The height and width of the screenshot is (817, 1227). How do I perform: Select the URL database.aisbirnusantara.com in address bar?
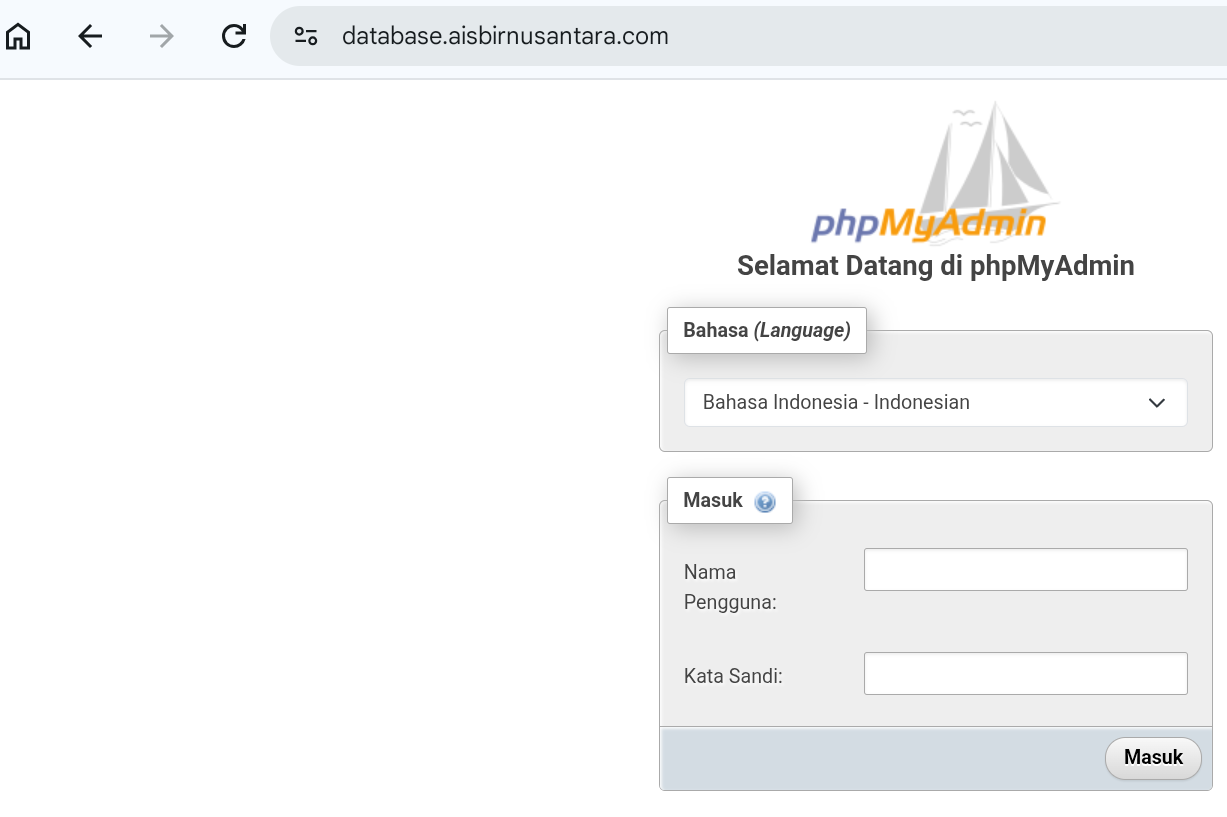(x=505, y=37)
